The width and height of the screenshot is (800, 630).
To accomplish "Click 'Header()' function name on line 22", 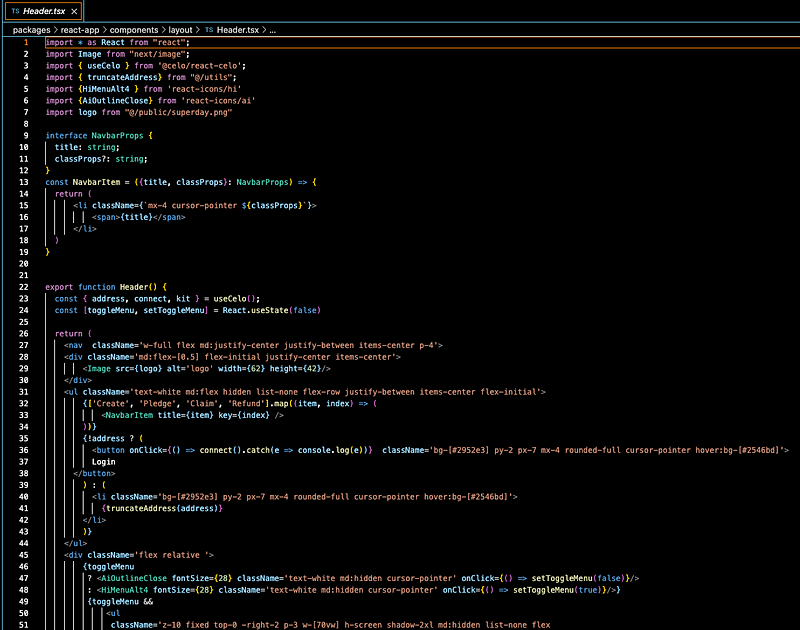I will coord(138,287).
